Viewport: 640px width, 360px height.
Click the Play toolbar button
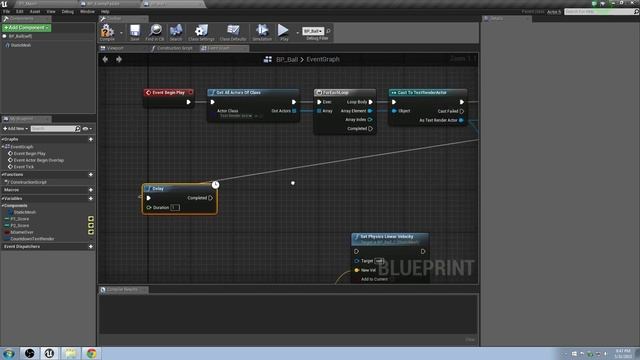[284, 32]
